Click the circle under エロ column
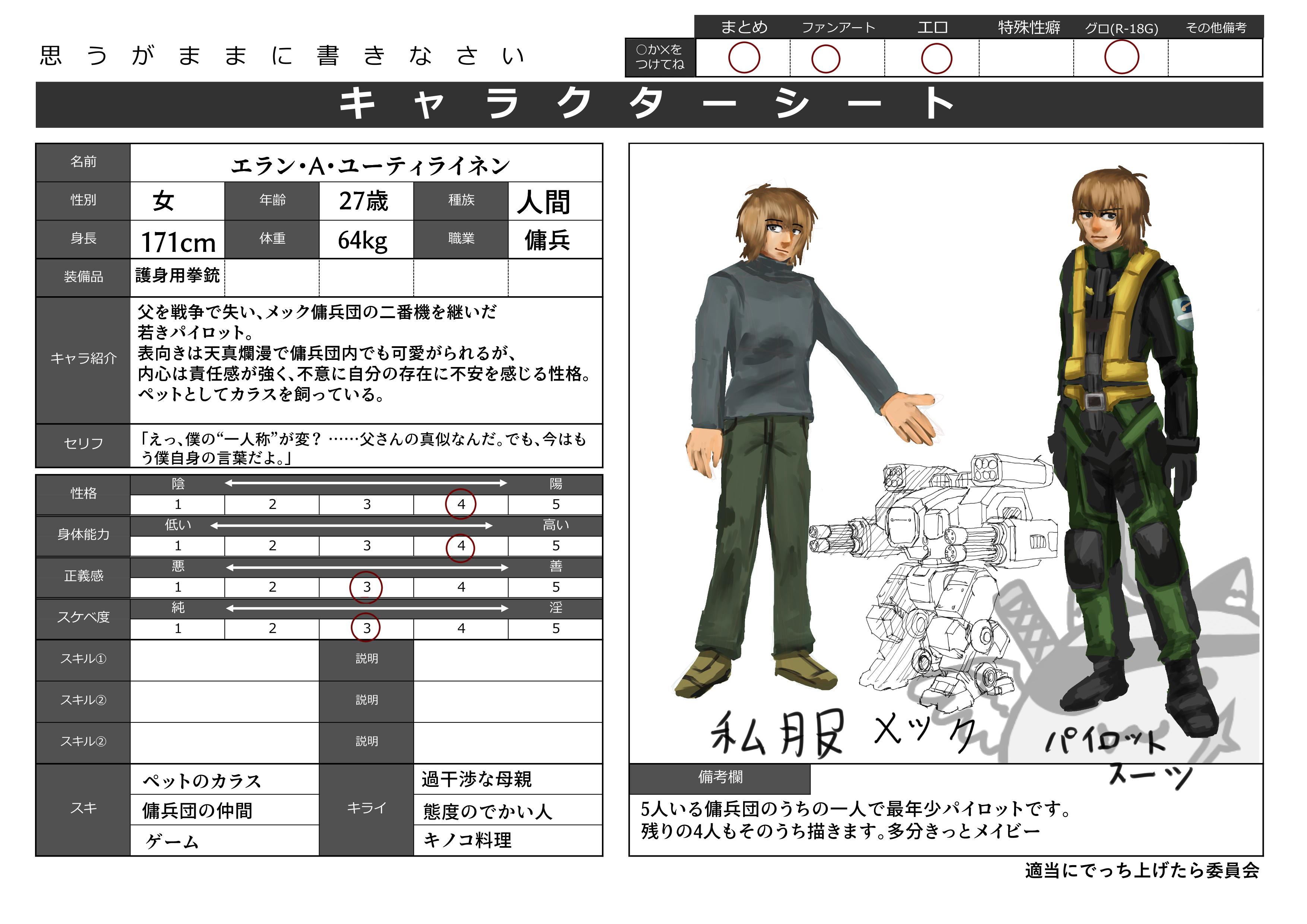 pyautogui.click(x=936, y=58)
